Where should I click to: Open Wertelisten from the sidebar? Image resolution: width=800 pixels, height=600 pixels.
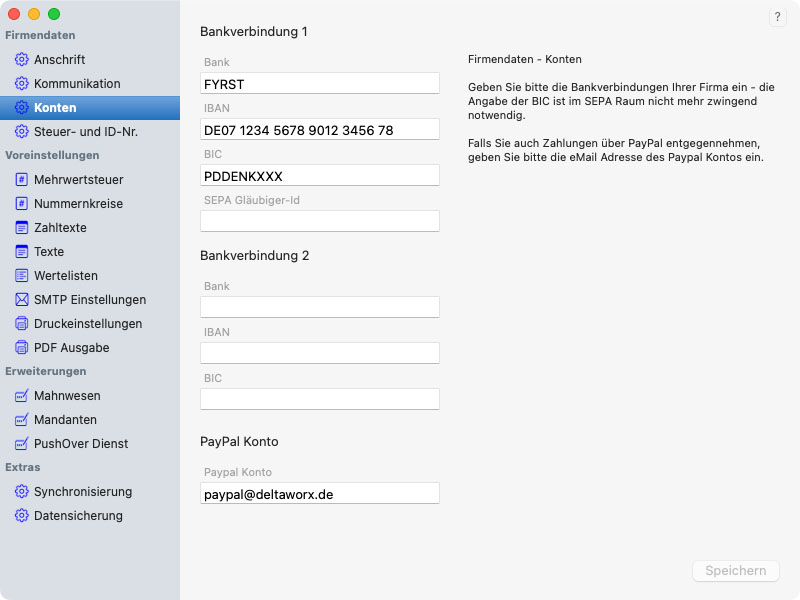66,276
